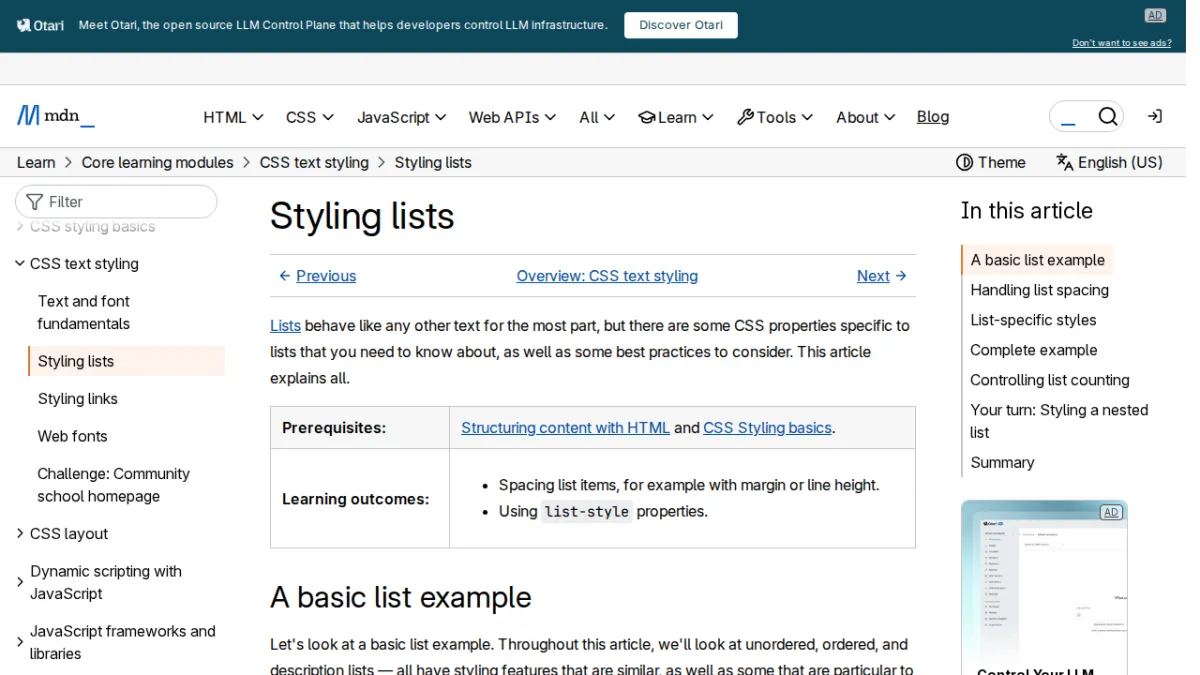Select Styling lists in the sidebar

click(x=126, y=361)
